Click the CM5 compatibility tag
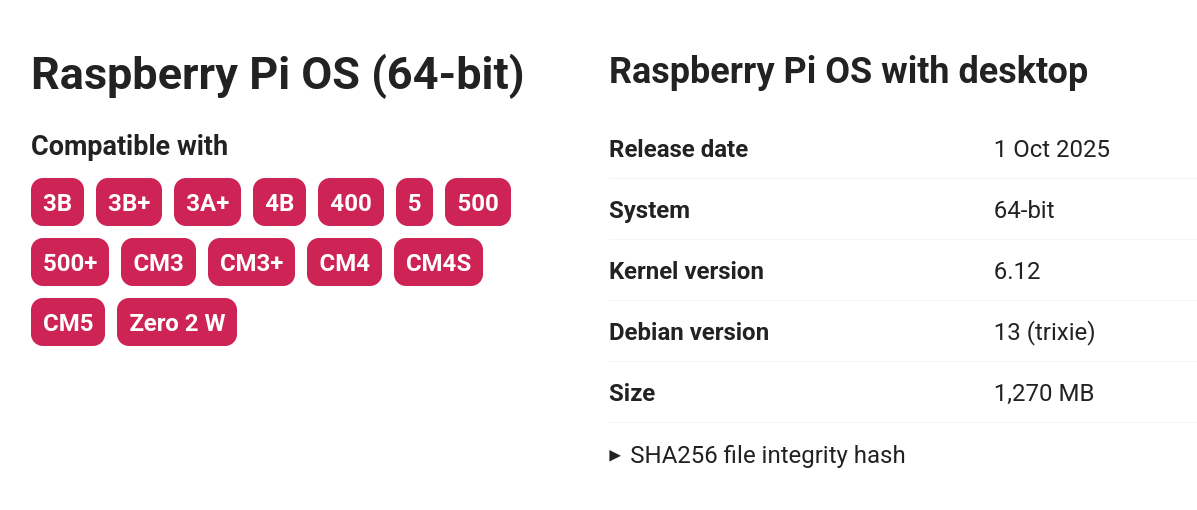1197x510 pixels. [68, 323]
